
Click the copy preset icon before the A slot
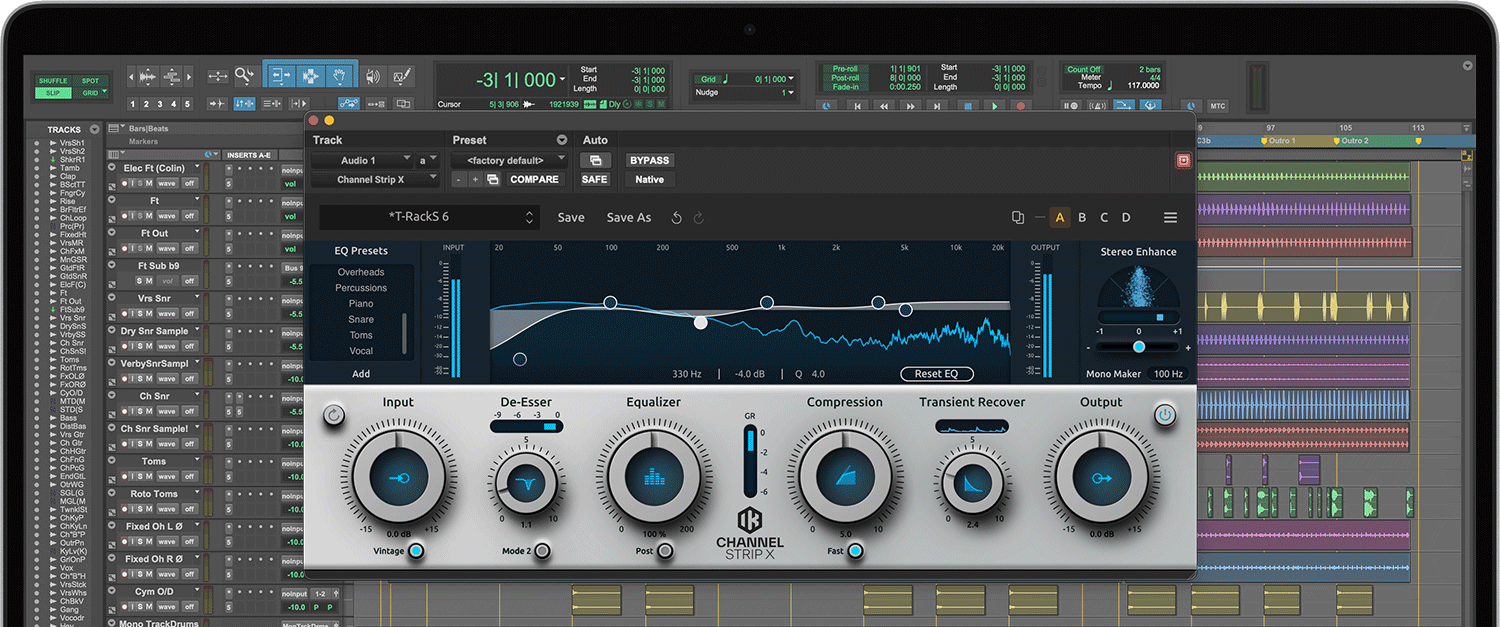pos(1018,218)
